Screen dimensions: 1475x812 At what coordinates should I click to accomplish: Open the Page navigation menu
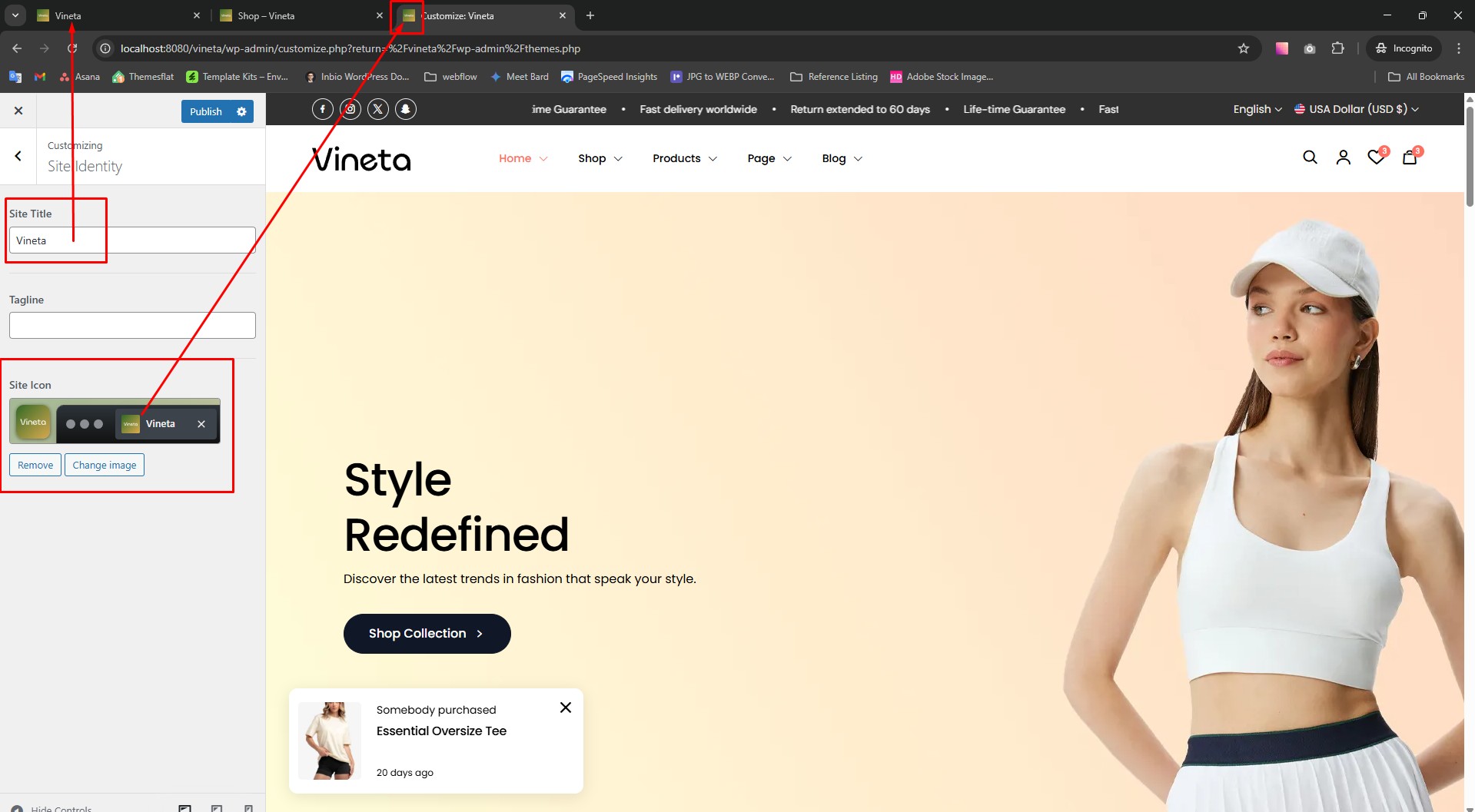[x=769, y=158]
